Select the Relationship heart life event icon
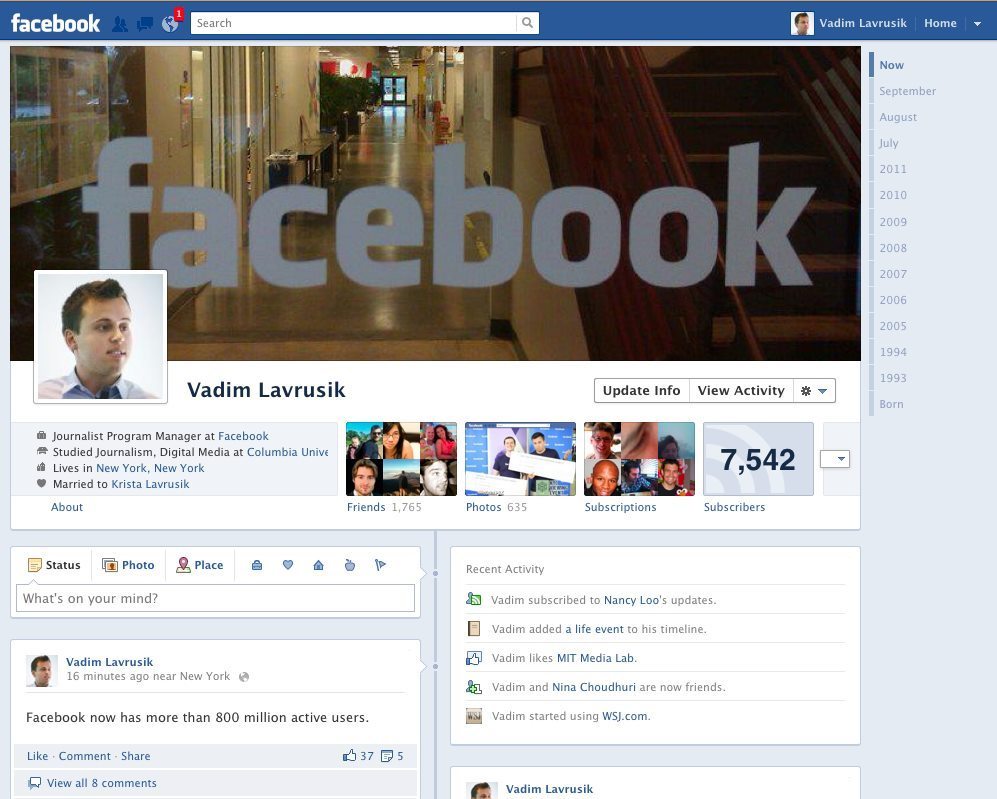 click(x=287, y=564)
